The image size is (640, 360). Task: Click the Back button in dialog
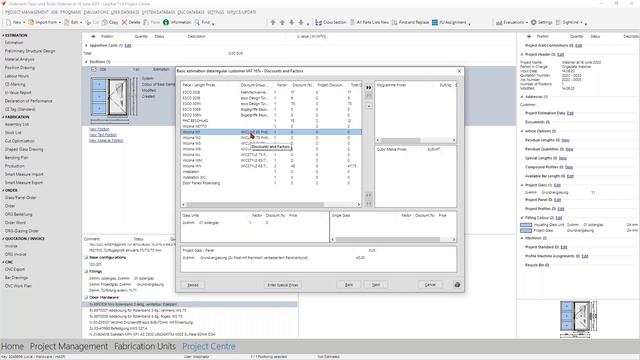tap(349, 284)
